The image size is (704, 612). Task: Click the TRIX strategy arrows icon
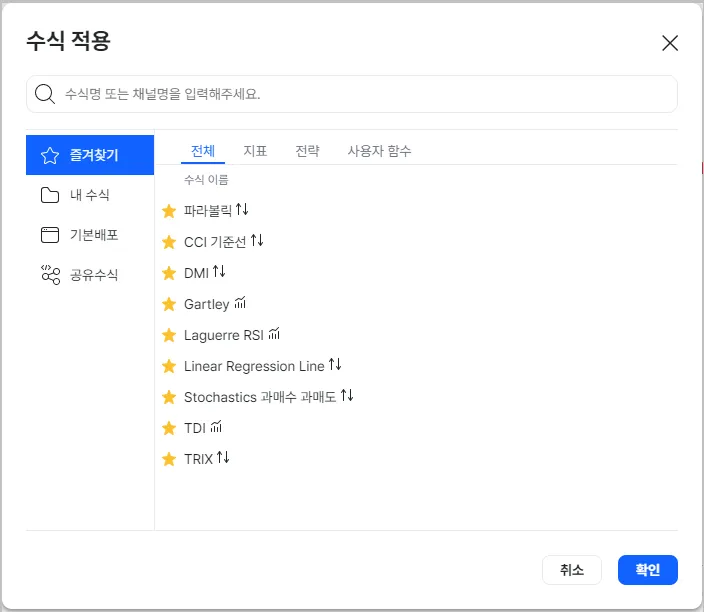pos(223,458)
